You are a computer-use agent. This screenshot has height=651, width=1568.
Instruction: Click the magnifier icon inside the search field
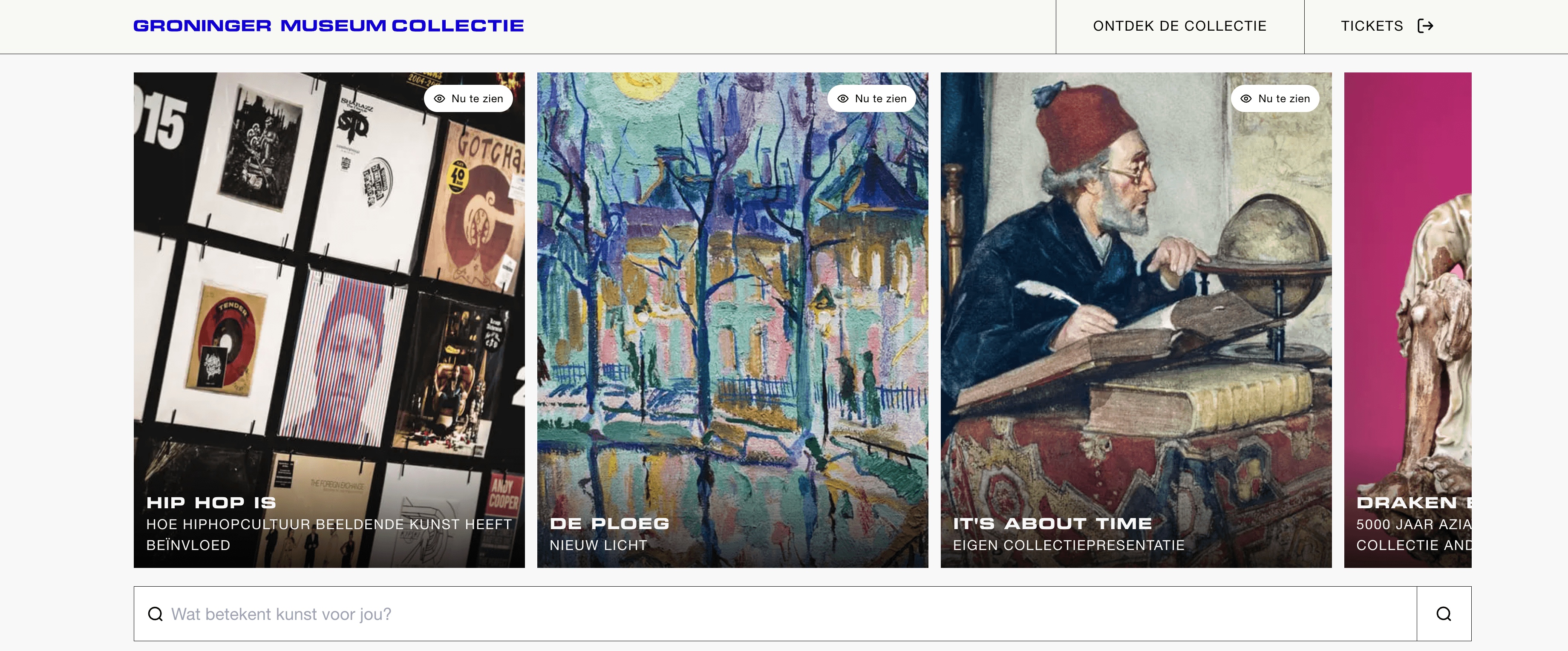(155, 614)
